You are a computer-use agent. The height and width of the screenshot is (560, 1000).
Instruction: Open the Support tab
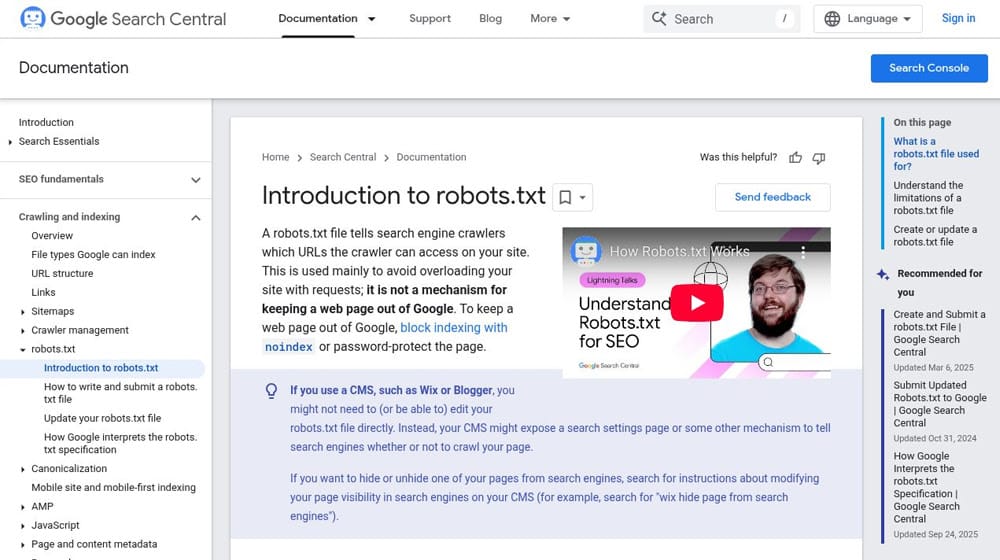pos(430,19)
